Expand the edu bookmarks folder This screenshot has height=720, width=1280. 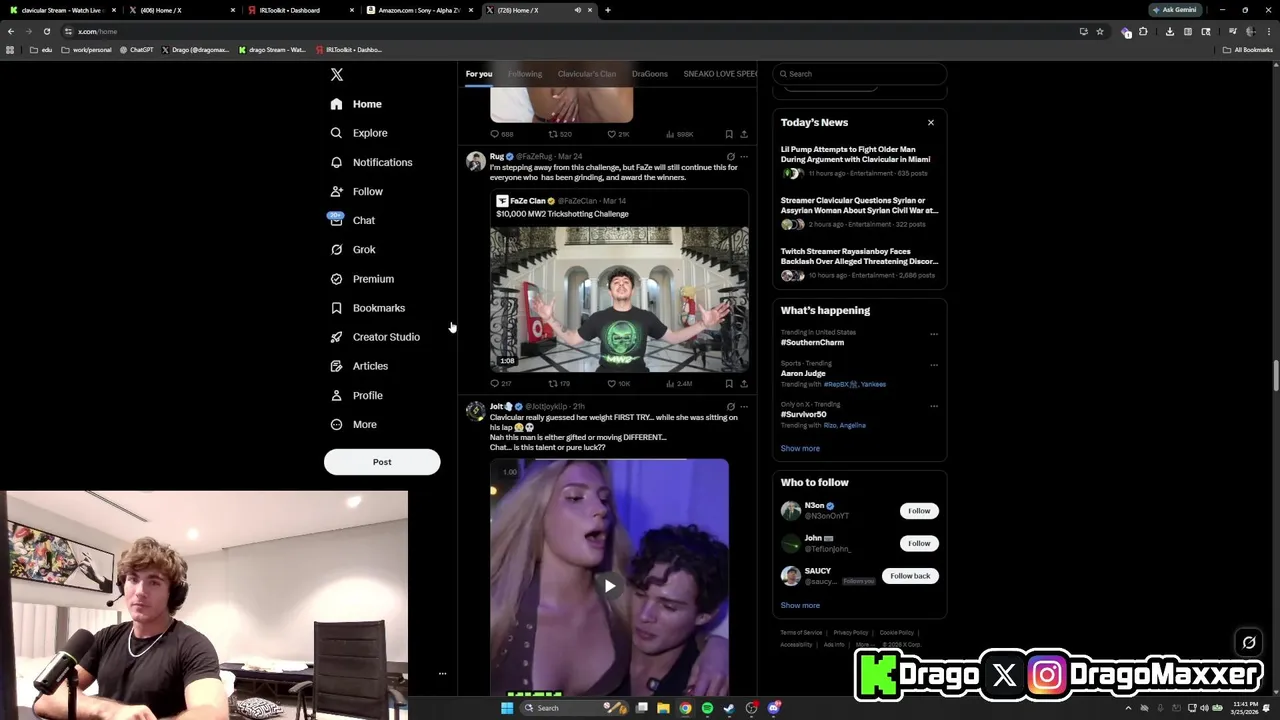tap(41, 50)
